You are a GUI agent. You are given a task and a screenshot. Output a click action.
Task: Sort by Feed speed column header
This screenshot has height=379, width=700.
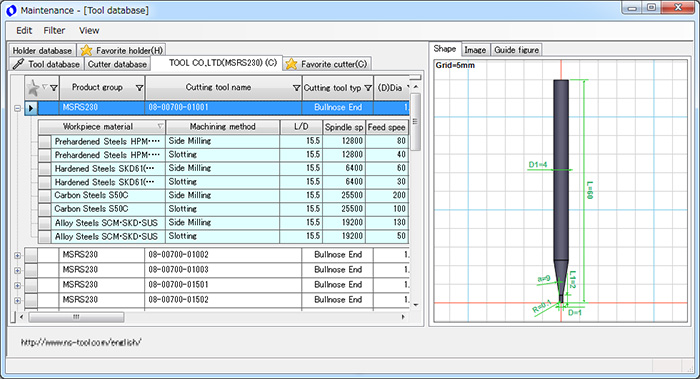click(387, 127)
